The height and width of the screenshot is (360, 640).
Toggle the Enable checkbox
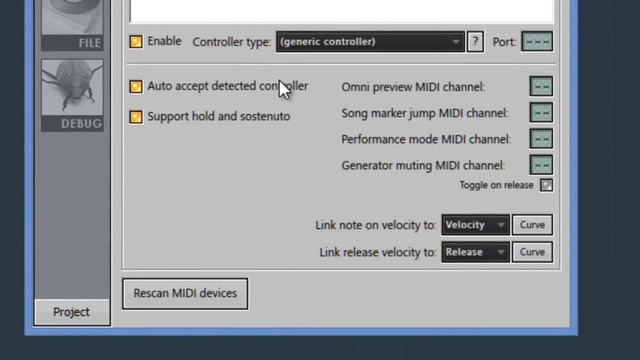pos(136,42)
